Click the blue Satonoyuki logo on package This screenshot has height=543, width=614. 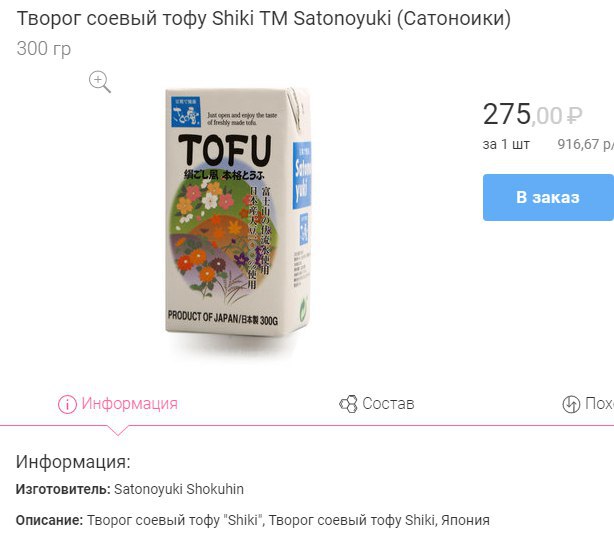coord(186,112)
